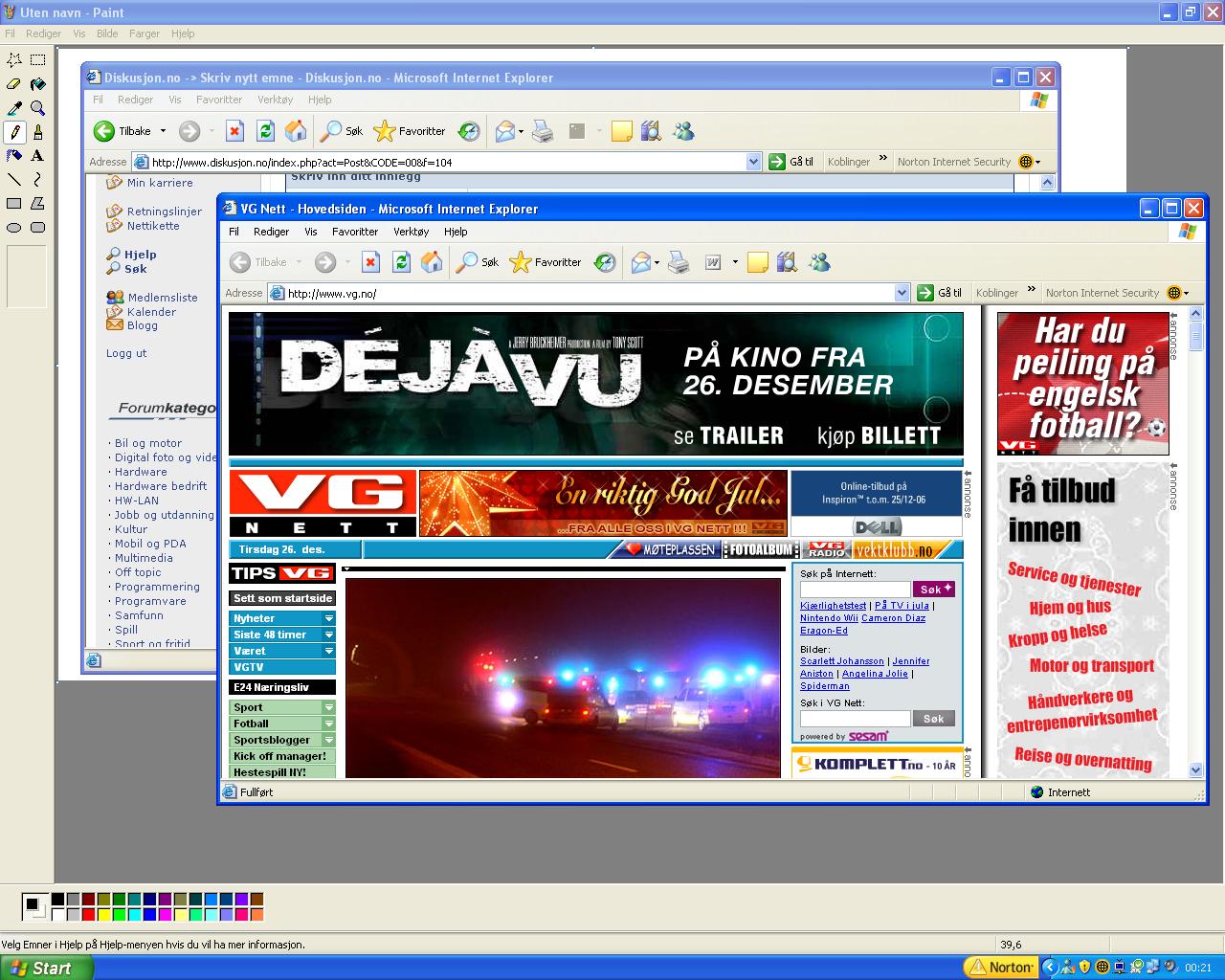Open the Tilbake history arrow in Diskusjon.no window
This screenshot has height=980, width=1225.
pos(163,131)
